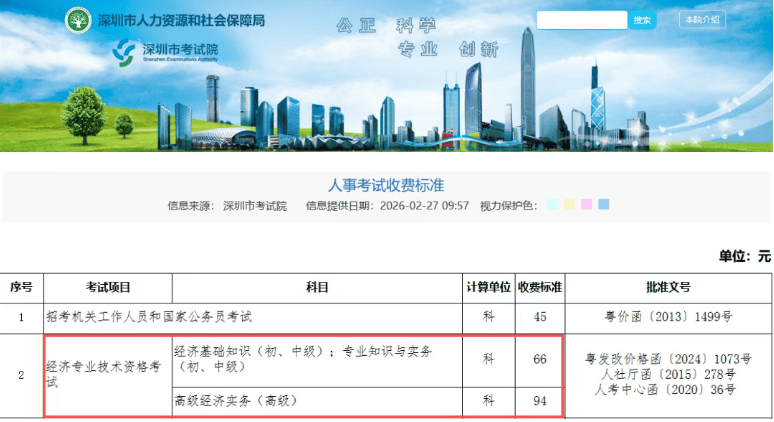Click the fee value 45 cell

(x=540, y=317)
